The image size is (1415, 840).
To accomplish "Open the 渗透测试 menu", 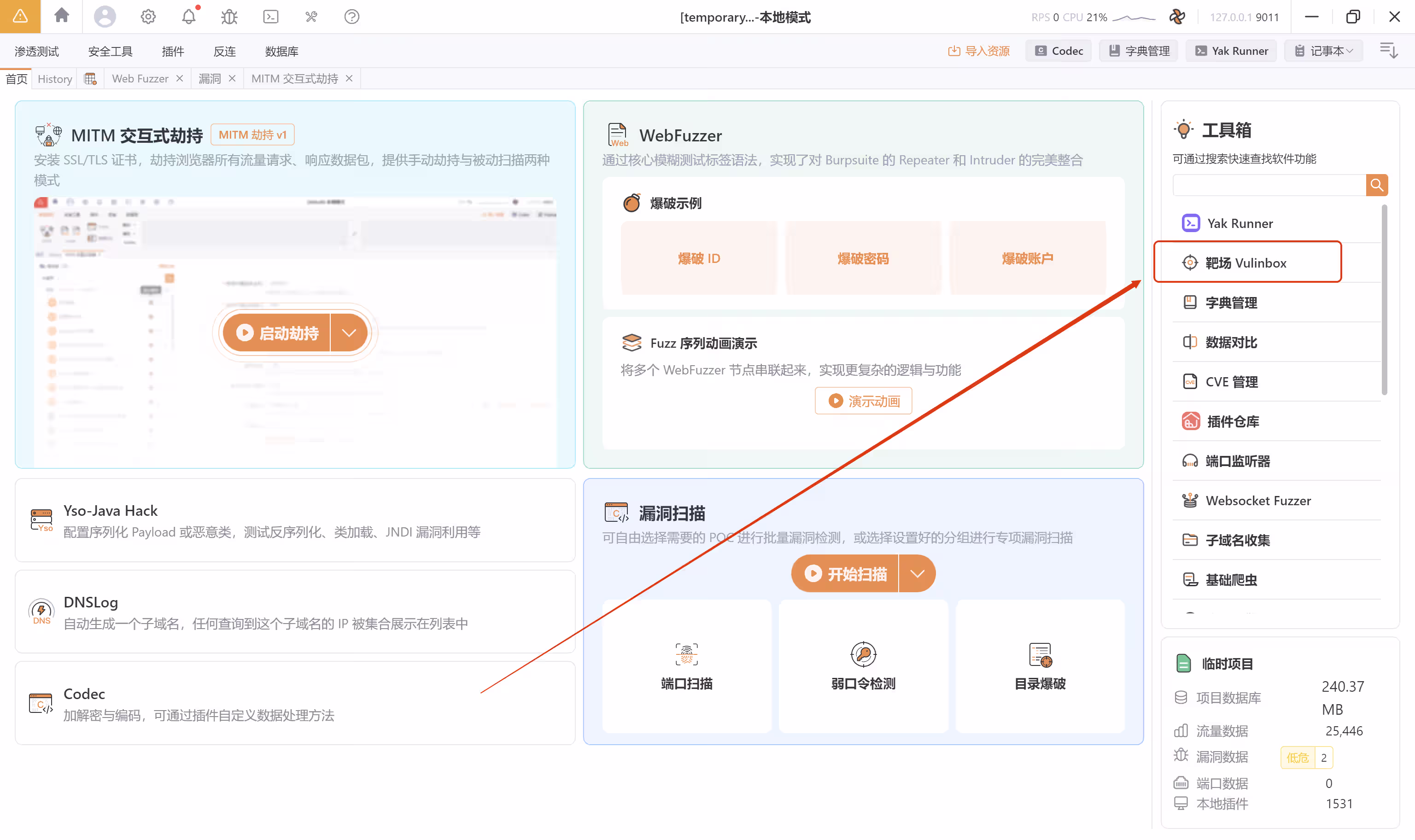I will pyautogui.click(x=37, y=52).
